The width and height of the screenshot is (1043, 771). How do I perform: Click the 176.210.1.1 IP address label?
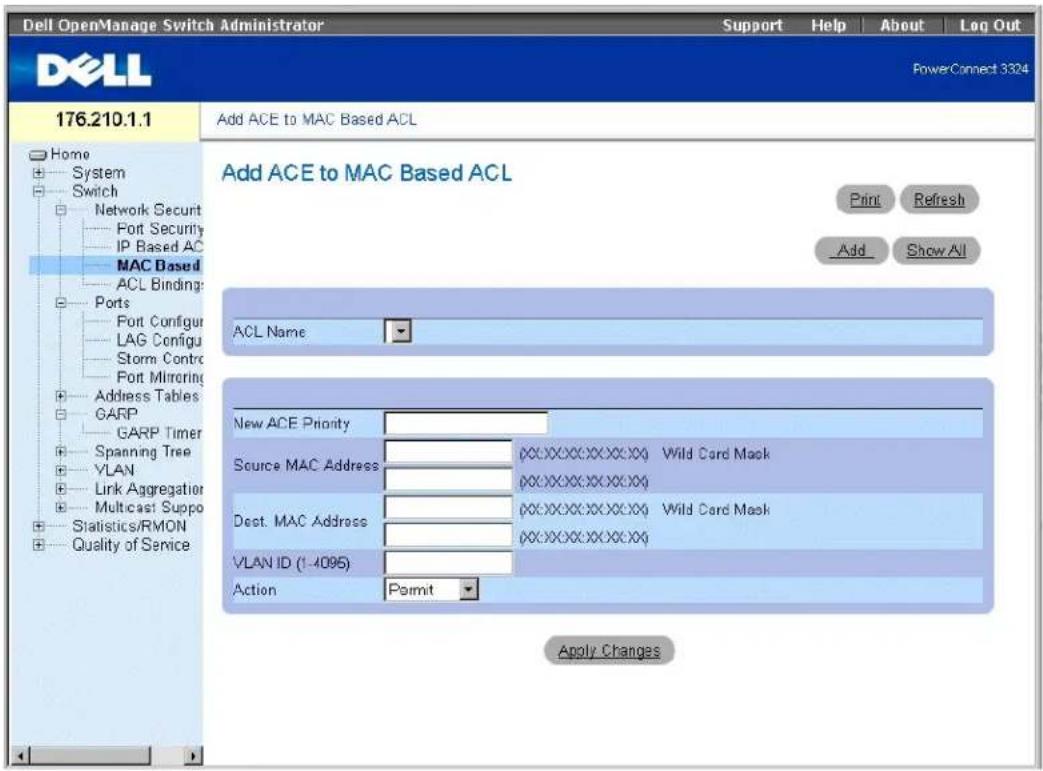coord(103,120)
